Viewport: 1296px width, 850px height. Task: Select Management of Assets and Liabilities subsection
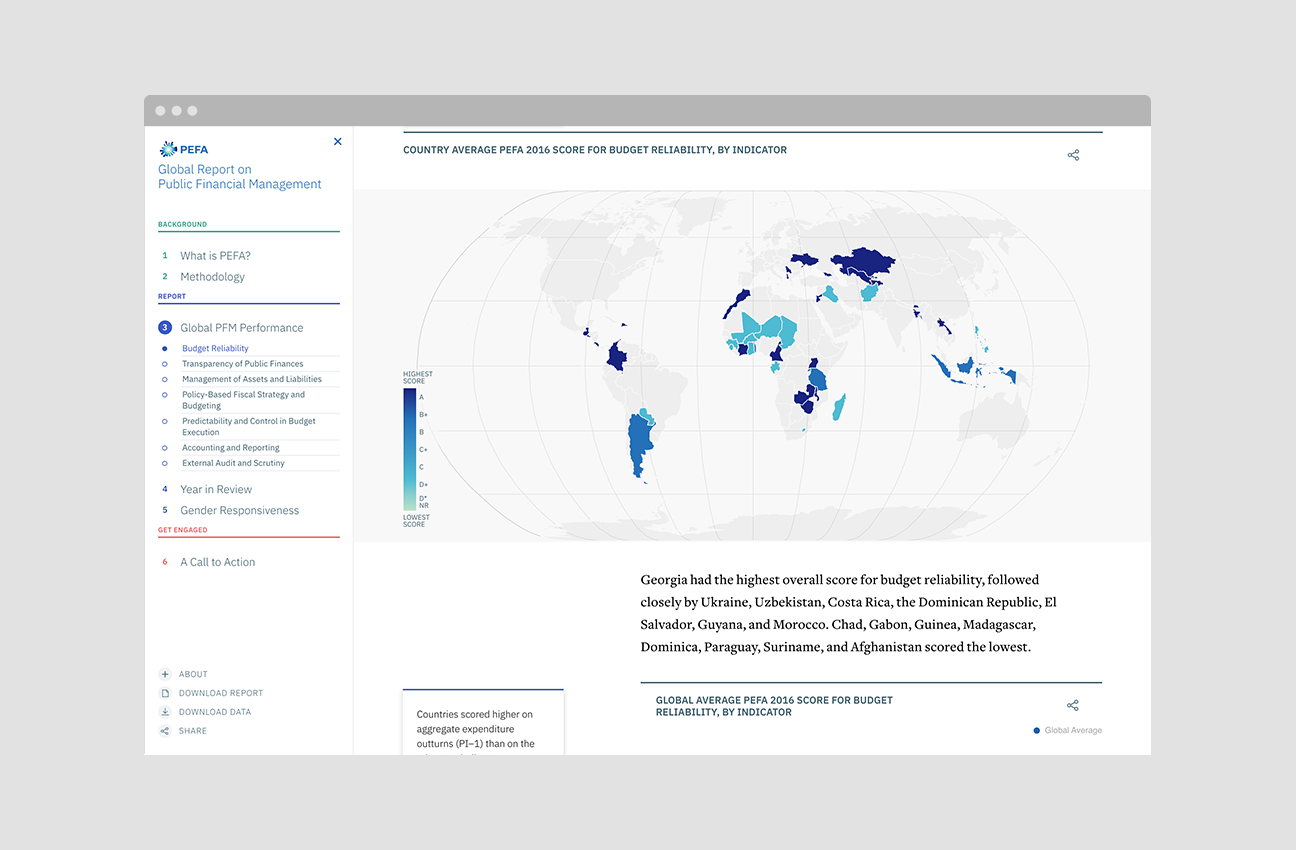(x=251, y=379)
